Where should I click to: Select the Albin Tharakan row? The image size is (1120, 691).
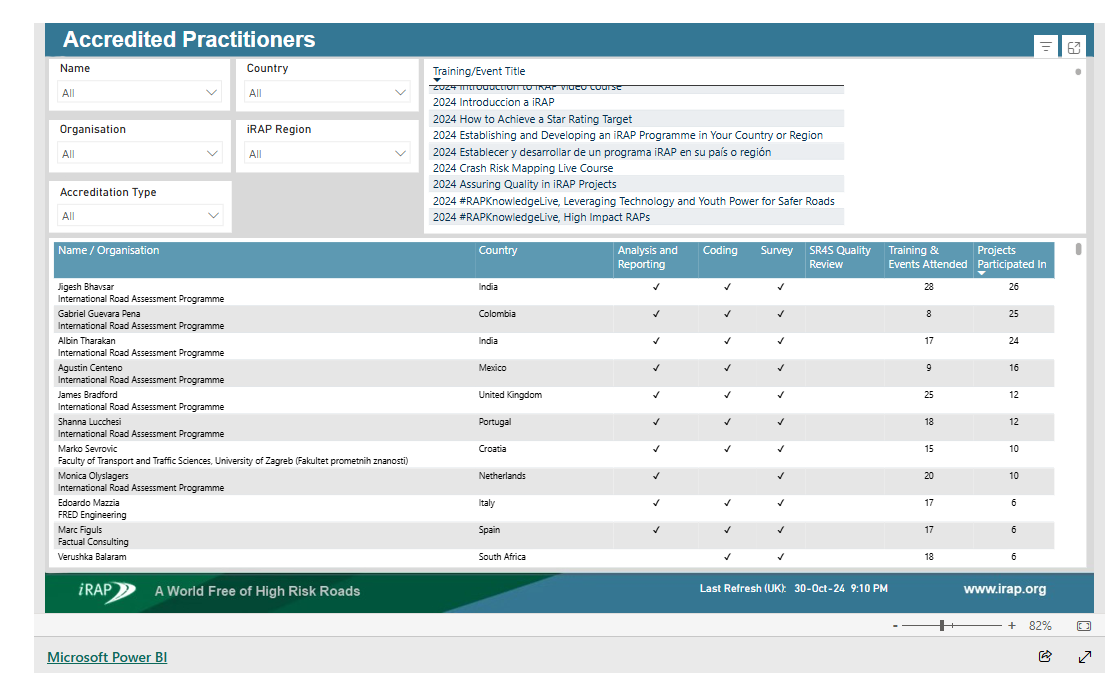coord(554,347)
